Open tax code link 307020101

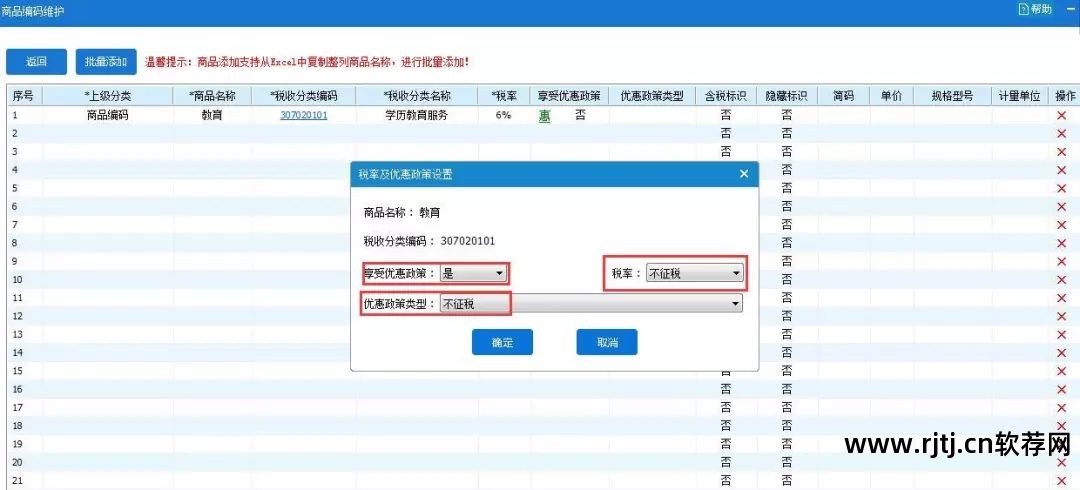pos(304,115)
